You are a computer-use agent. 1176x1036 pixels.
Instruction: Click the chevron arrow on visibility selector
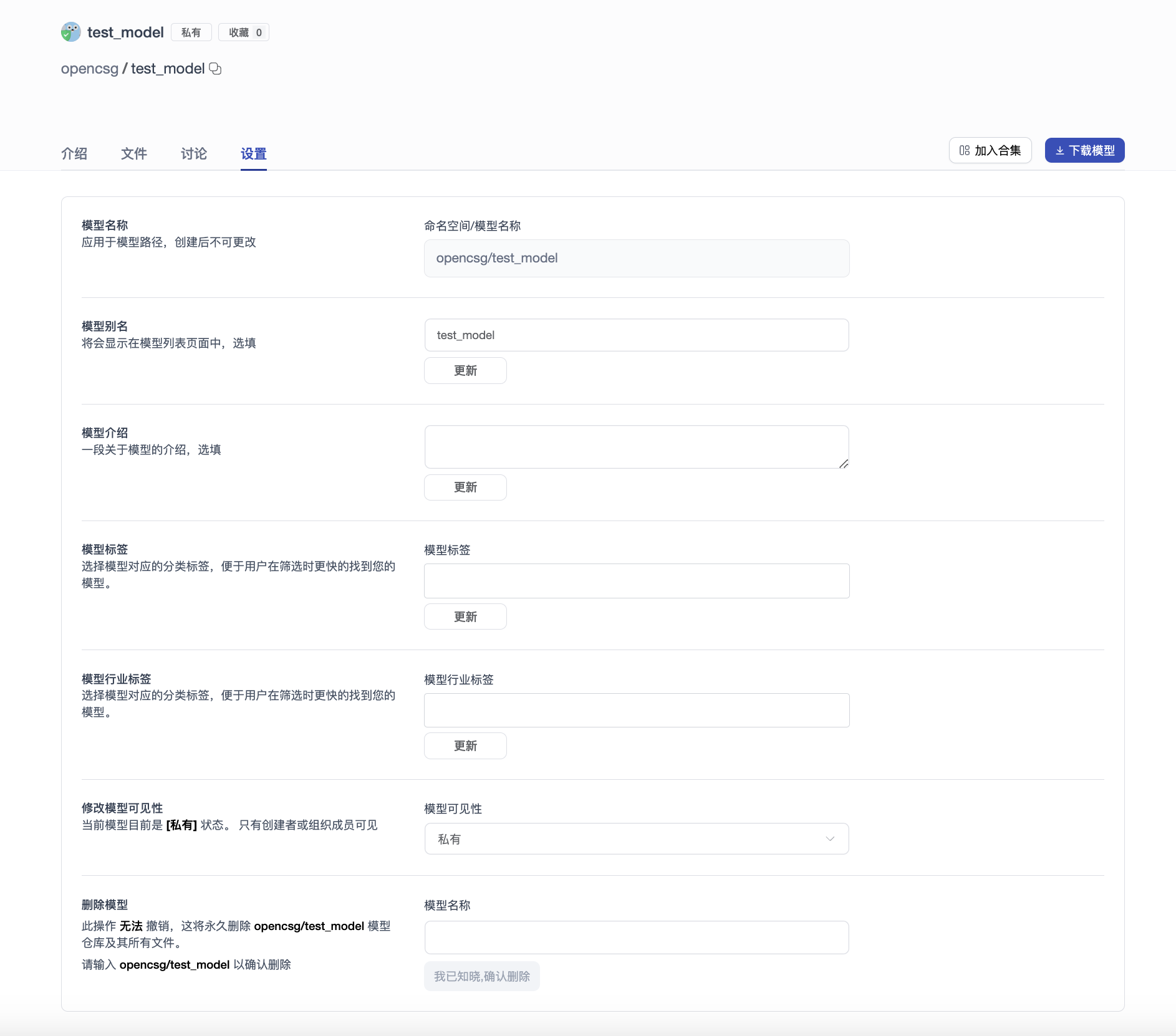[830, 838]
